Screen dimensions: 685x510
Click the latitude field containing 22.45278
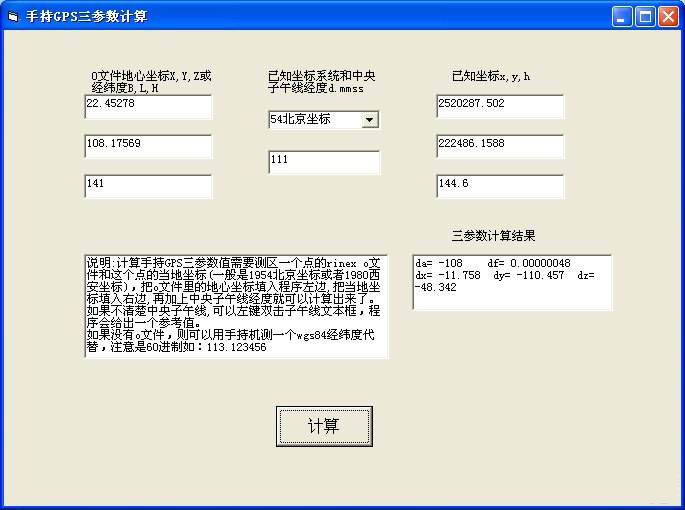pos(148,105)
